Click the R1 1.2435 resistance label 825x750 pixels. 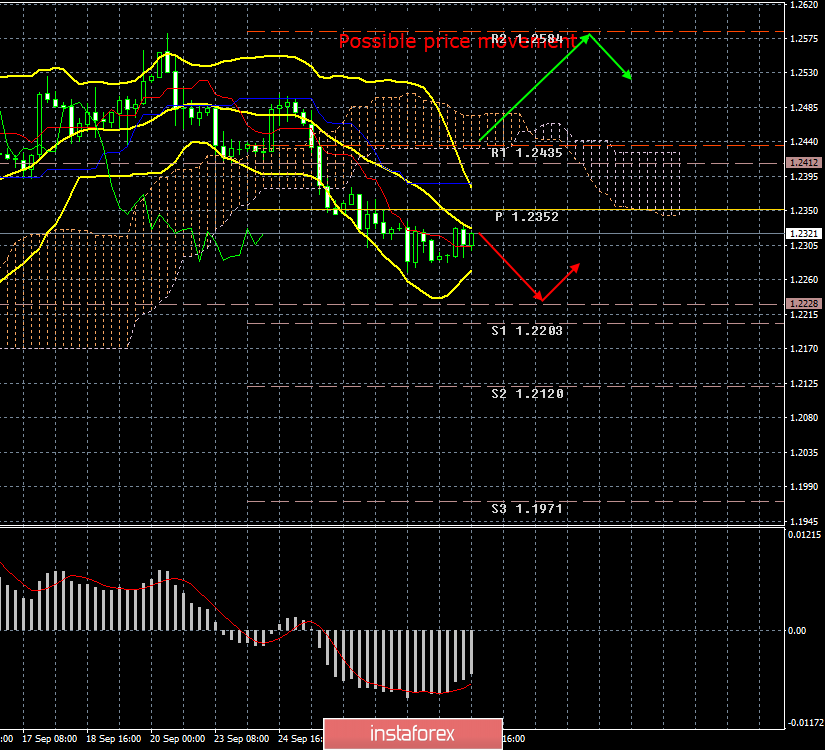[527, 153]
